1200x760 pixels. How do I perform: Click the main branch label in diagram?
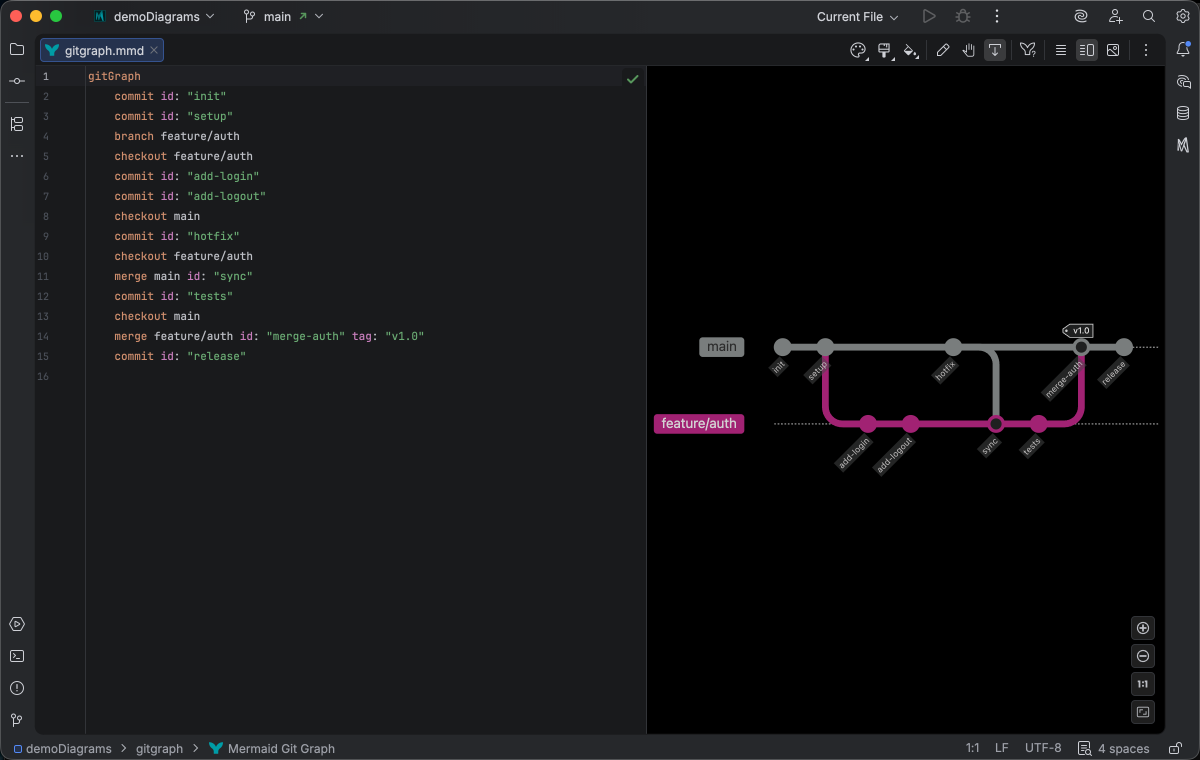point(721,347)
